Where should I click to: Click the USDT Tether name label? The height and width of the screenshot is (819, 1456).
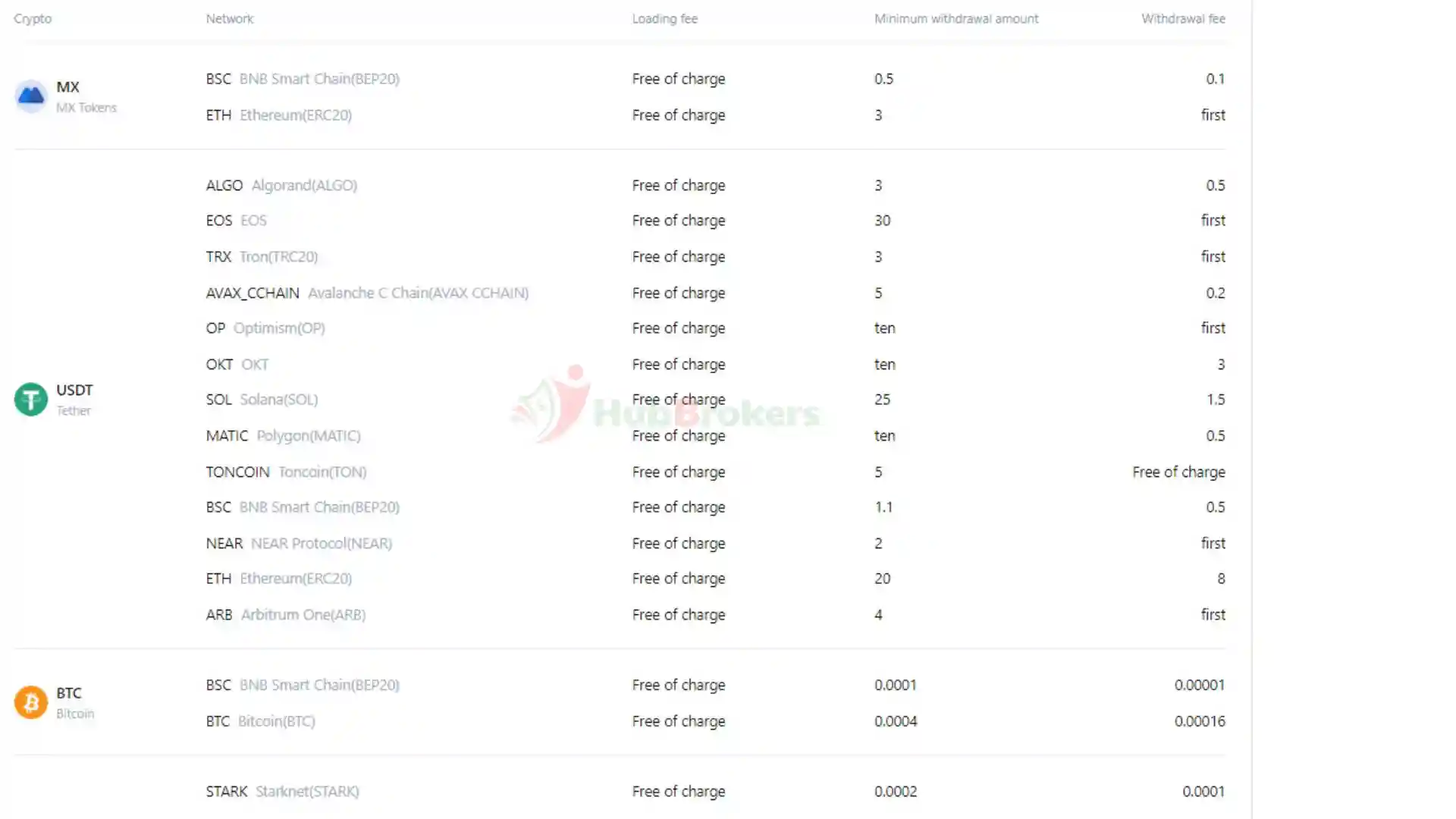(x=74, y=399)
